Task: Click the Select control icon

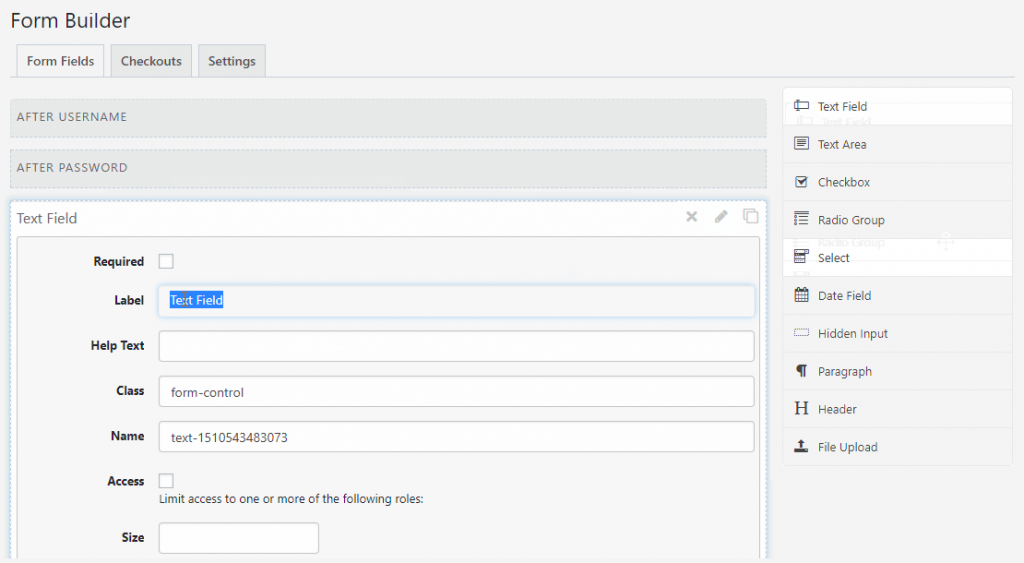Action: click(x=801, y=256)
